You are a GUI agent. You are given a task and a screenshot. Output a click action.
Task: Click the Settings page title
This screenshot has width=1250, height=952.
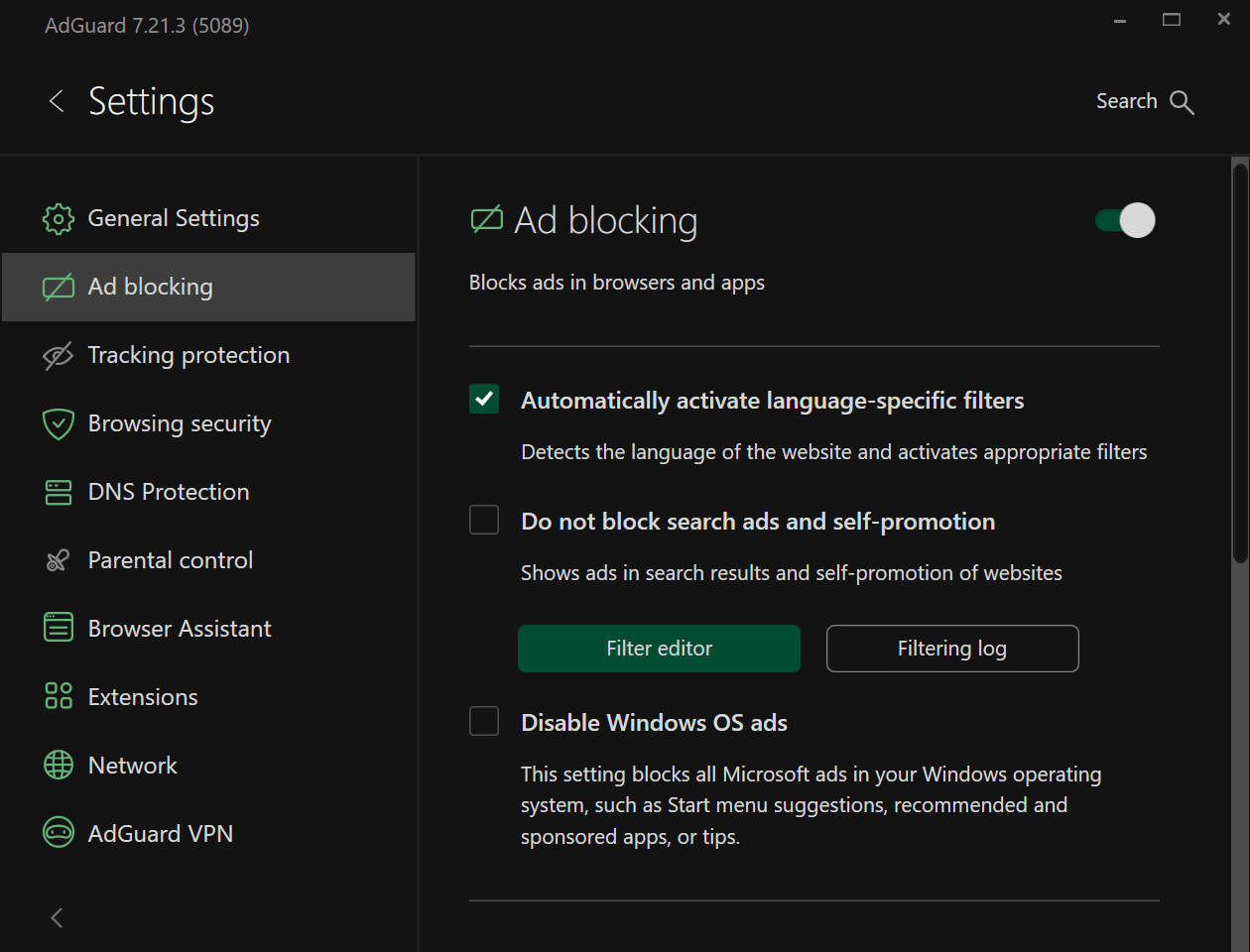click(152, 101)
